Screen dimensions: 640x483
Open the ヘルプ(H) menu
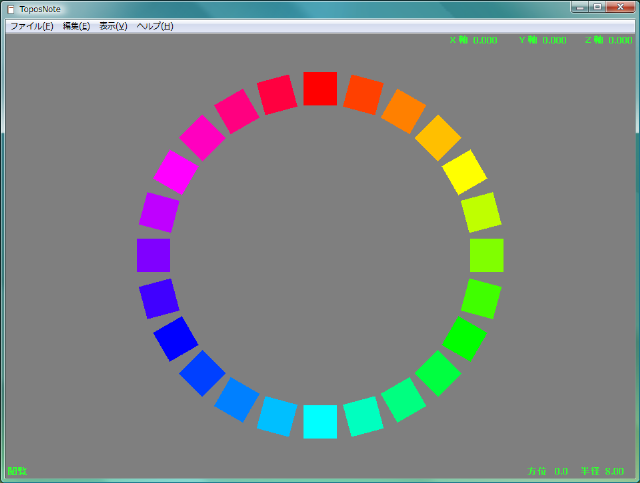point(155,26)
